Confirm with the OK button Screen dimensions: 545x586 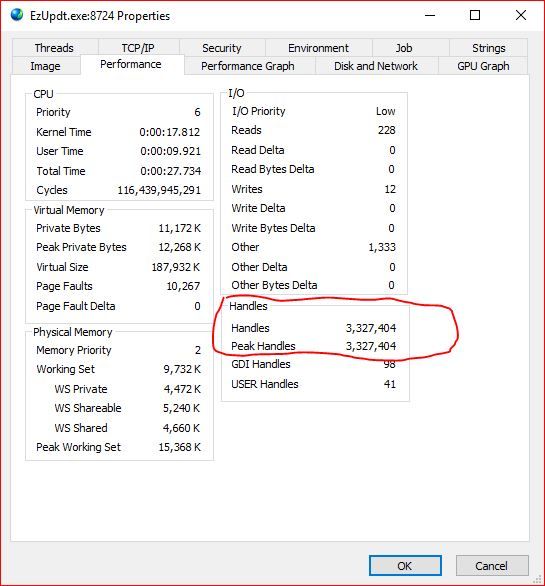(405, 565)
